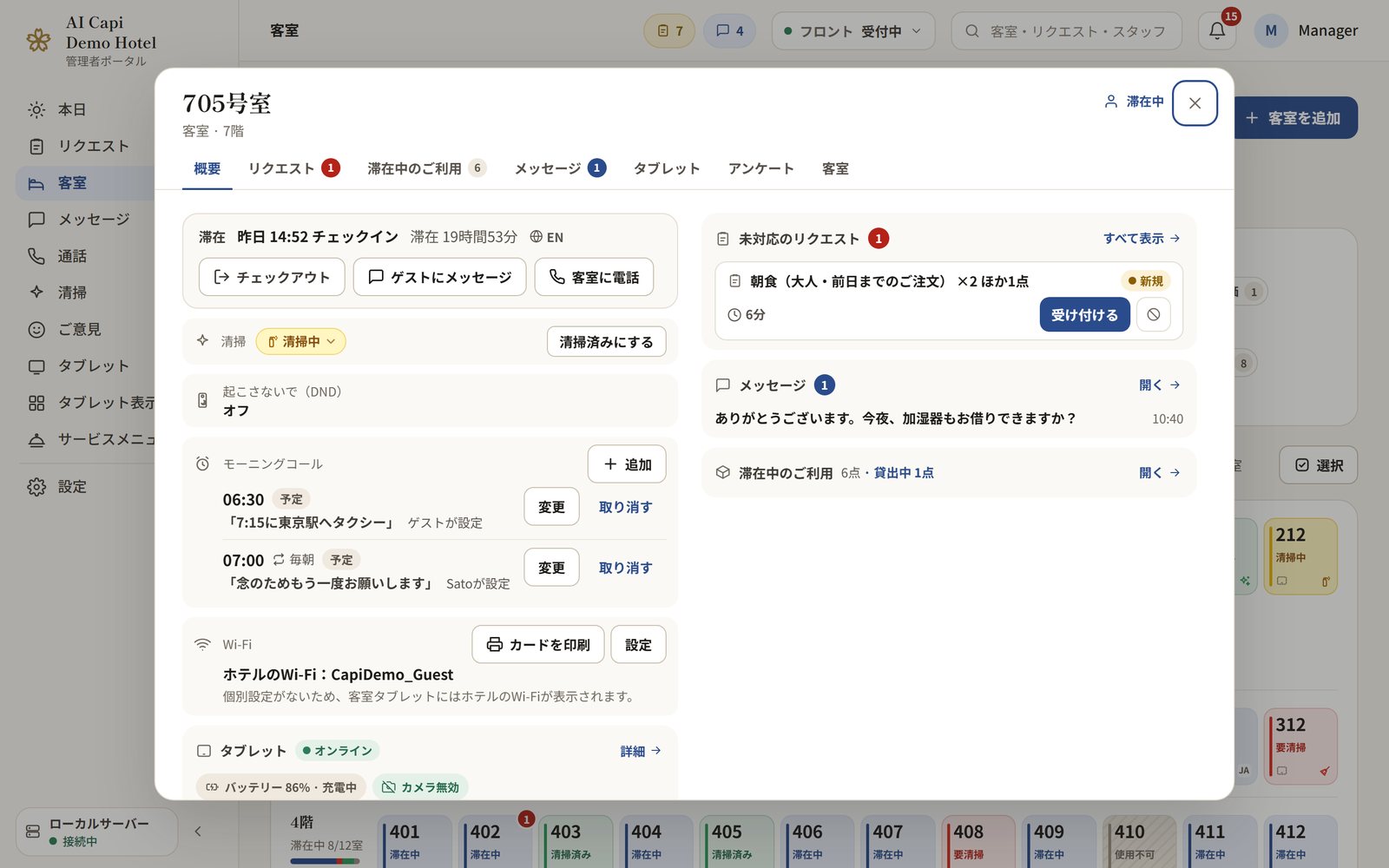Image resolution: width=1389 pixels, height=868 pixels.
Task: Click the notification bell icon
Action: [1217, 31]
